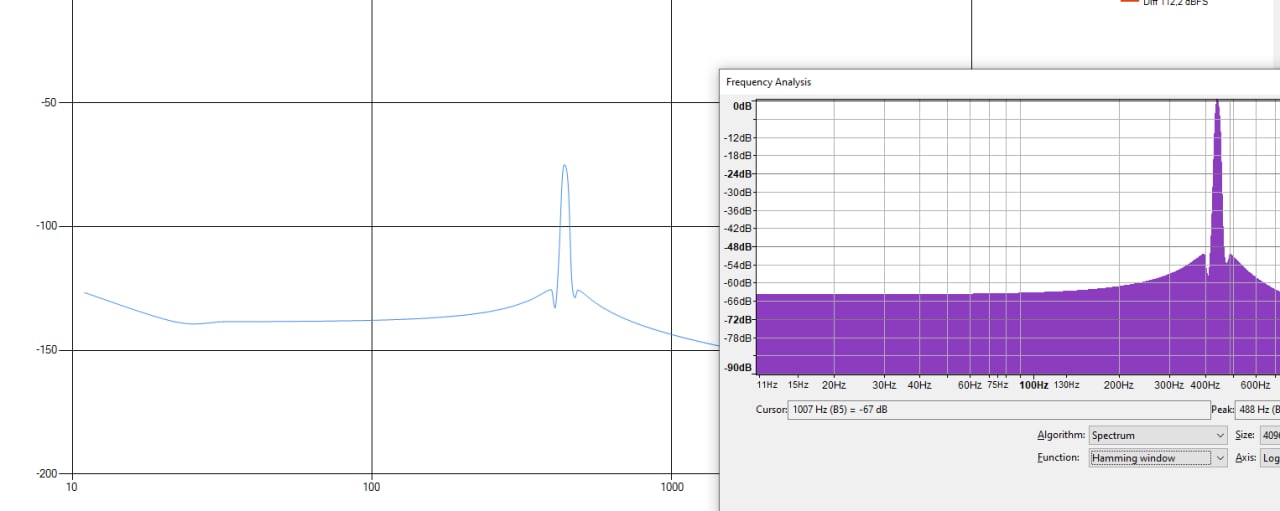
Task: Click the -72dB label on the amplitude axis
Action: [x=738, y=320]
